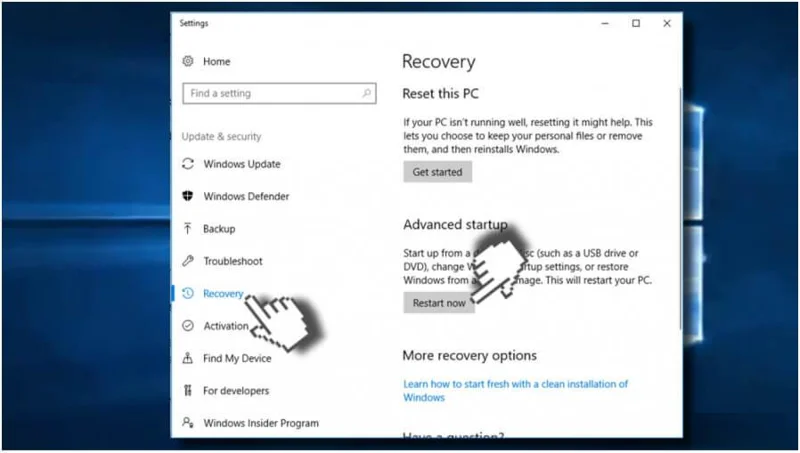
Task: Click the Activation checkmark circle icon
Action: pyautogui.click(x=188, y=325)
